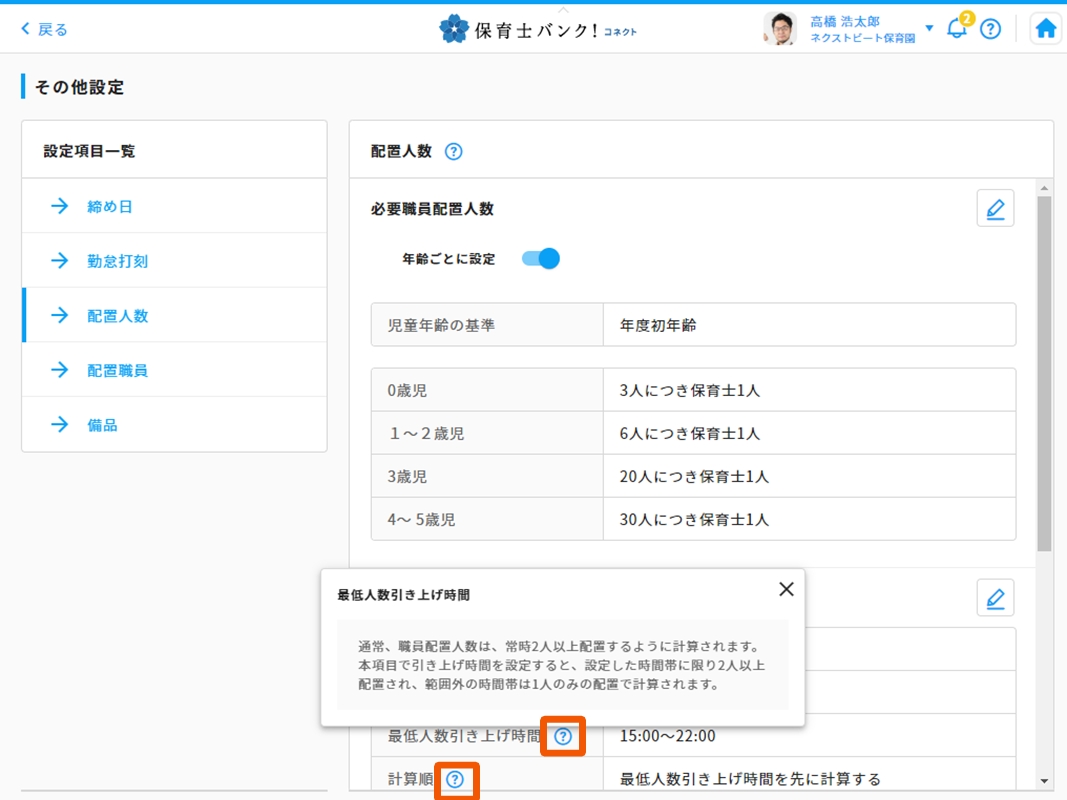Edit 必要職員配置人数 with pencil icon
Image resolution: width=1067 pixels, height=800 pixels.
[995, 208]
